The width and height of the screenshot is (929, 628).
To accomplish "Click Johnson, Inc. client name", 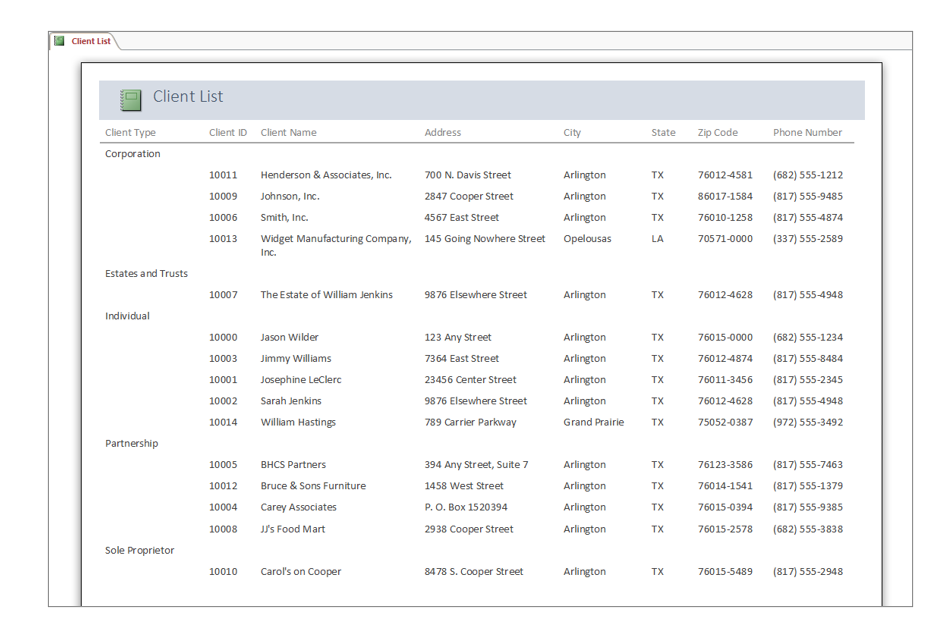I will pyautogui.click(x=290, y=197).
